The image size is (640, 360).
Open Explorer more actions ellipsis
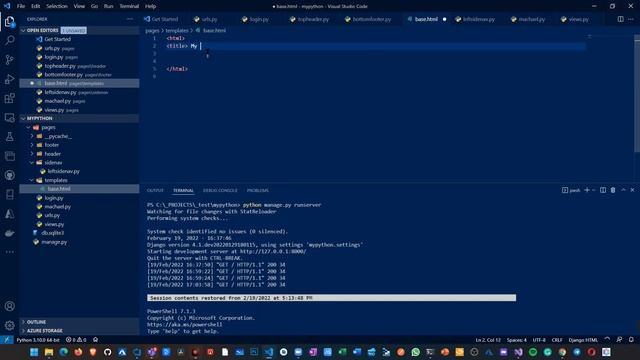[x=129, y=19]
